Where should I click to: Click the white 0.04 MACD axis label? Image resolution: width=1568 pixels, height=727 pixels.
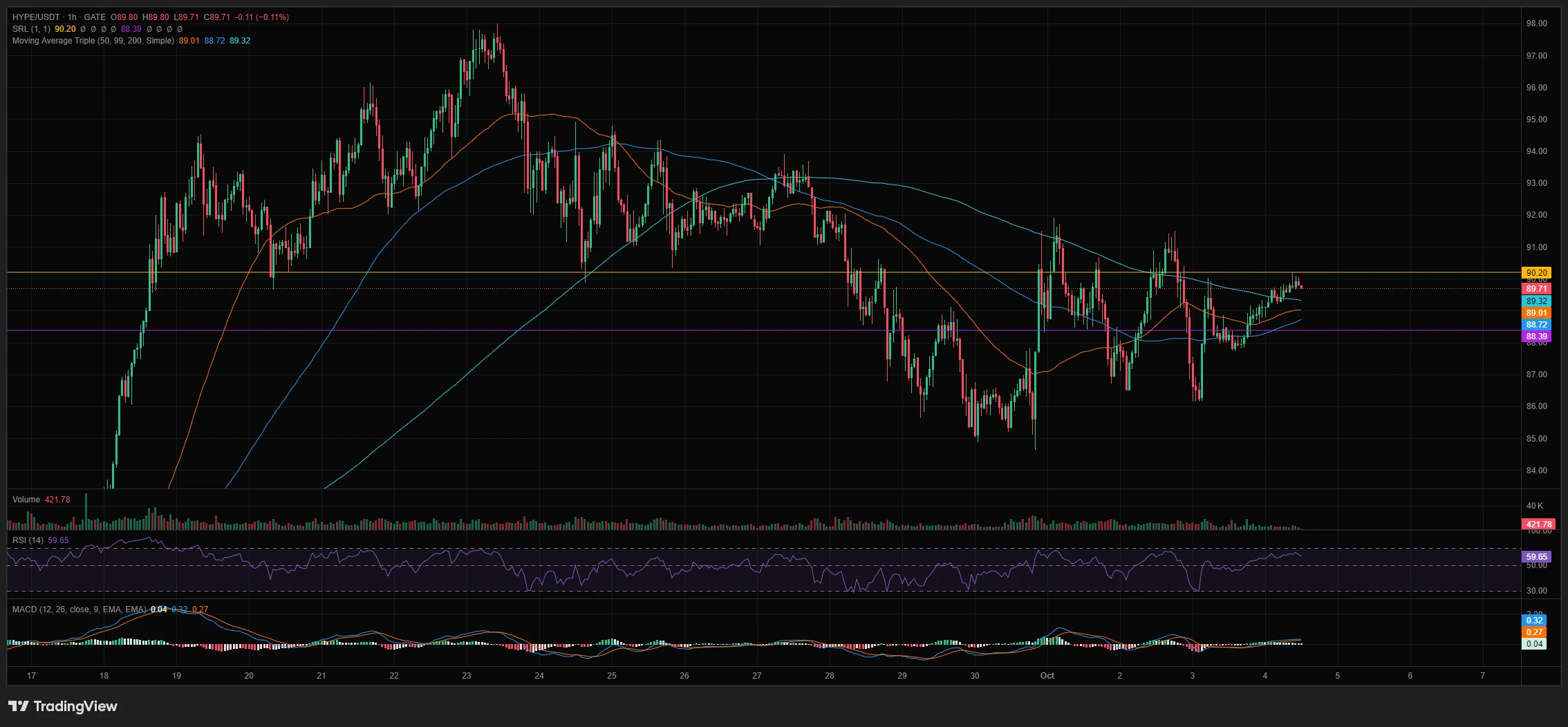click(x=1534, y=644)
